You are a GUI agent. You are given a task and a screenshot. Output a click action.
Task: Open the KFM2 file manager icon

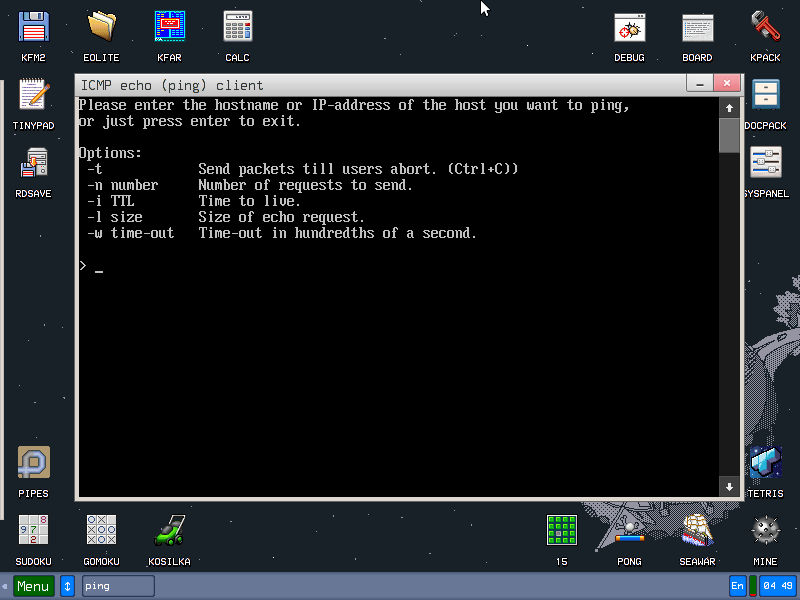[34, 27]
